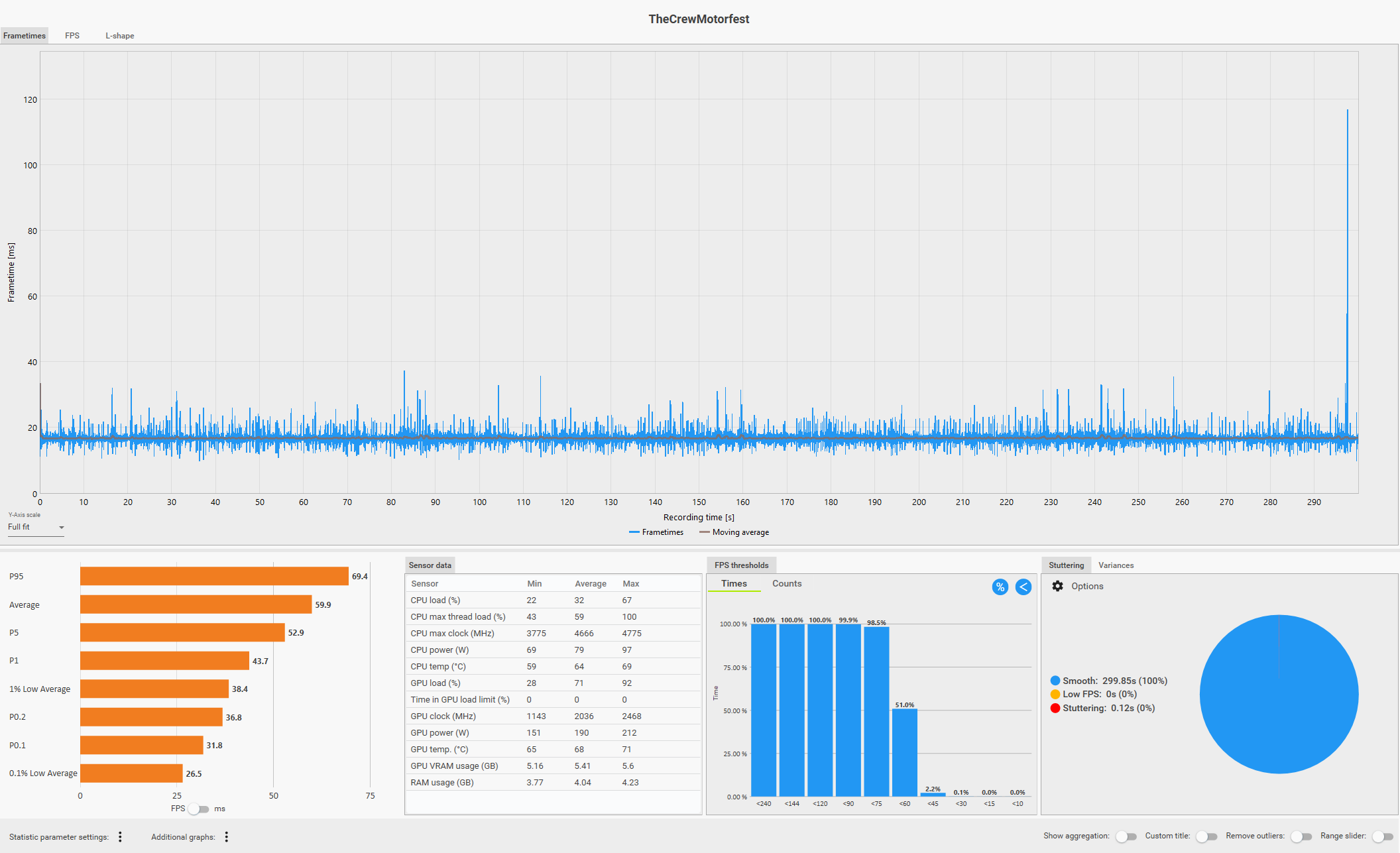This screenshot has width=1400, height=853.
Task: Open Statistic parameter settings three-dot menu
Action: pyautogui.click(x=120, y=836)
